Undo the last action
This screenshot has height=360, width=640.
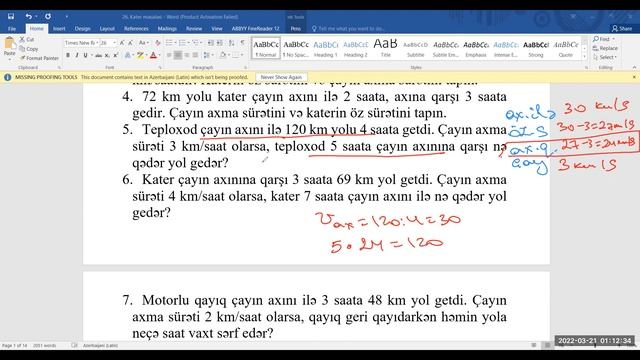tap(29, 16)
